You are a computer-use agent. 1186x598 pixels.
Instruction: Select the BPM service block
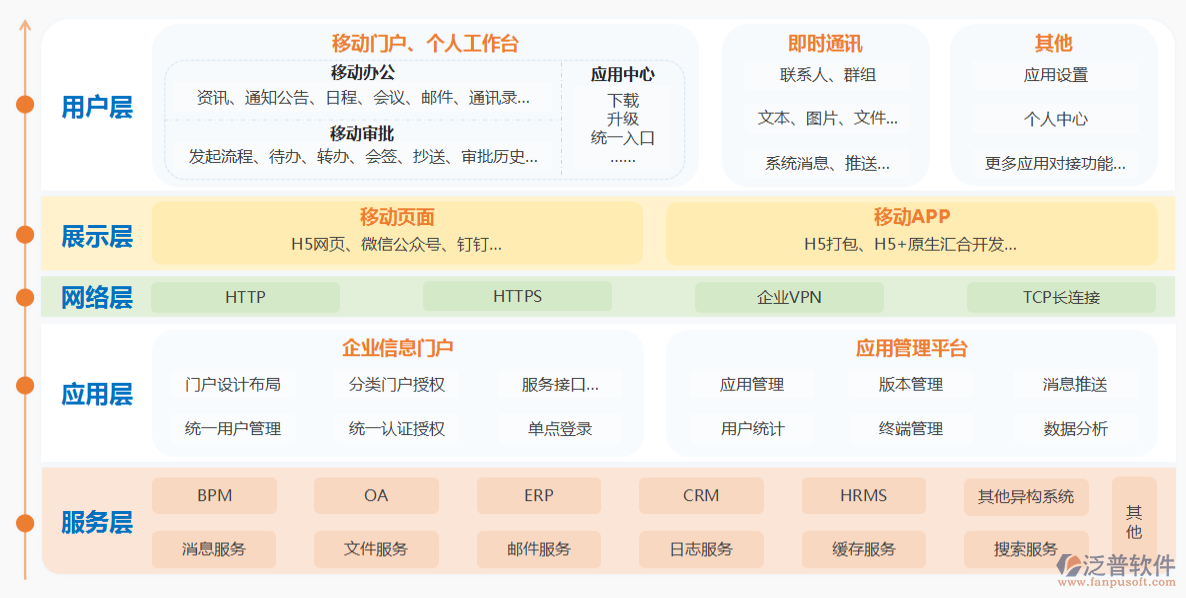[214, 495]
